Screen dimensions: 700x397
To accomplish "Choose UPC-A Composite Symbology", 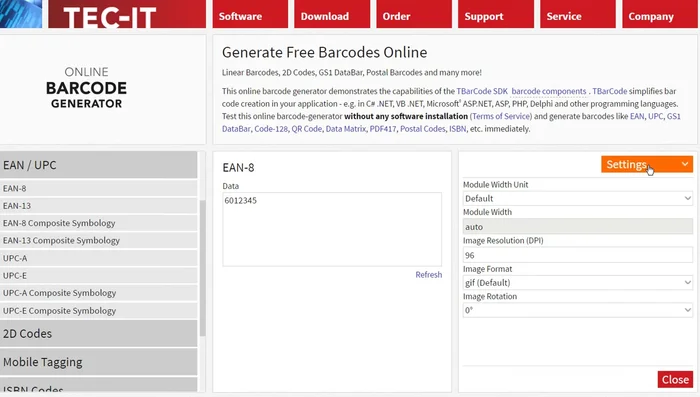I will [99, 293].
